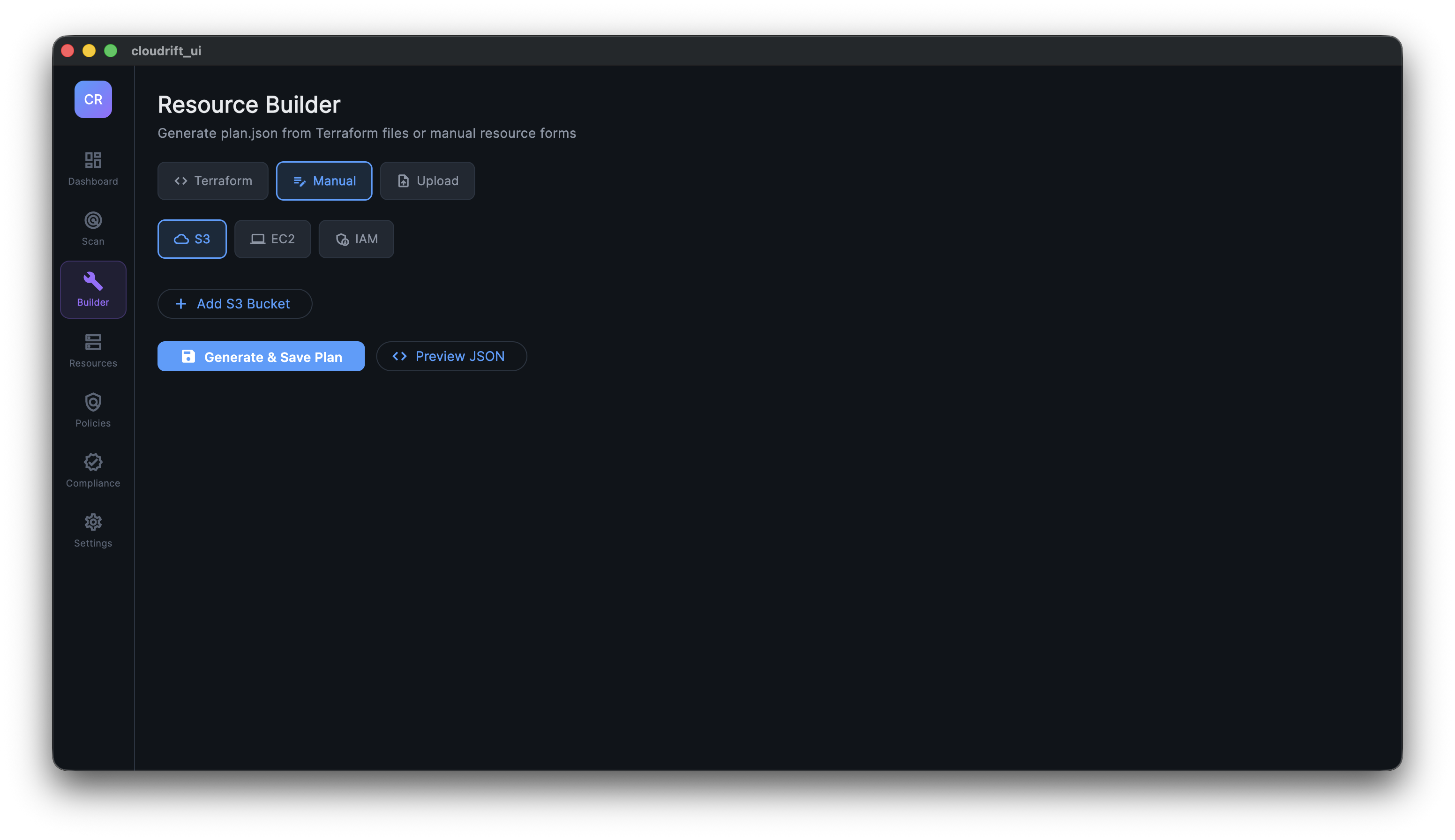Image resolution: width=1455 pixels, height=840 pixels.
Task: Click the cloudrift_ui window title
Action: point(166,51)
